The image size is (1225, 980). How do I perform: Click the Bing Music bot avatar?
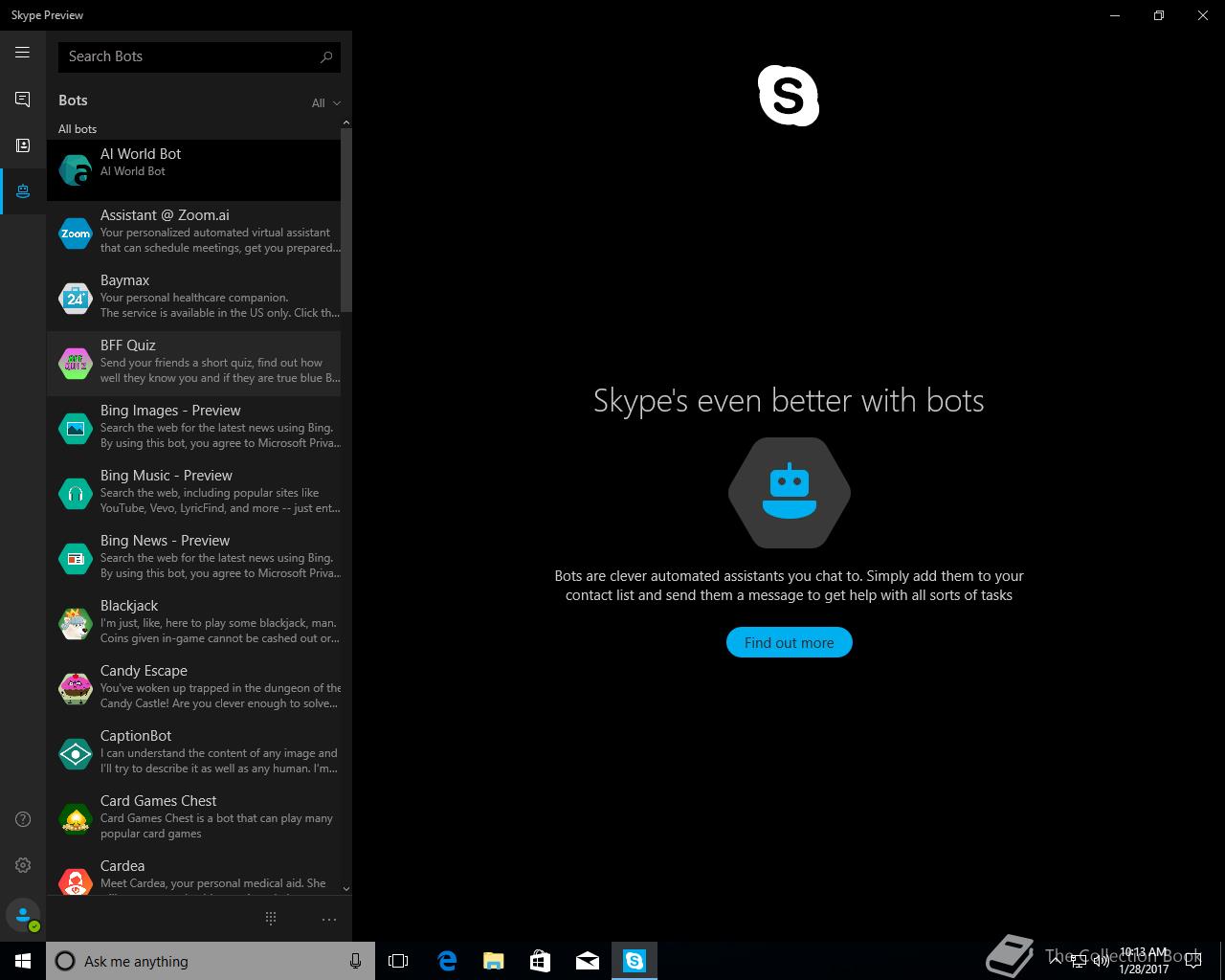tap(75, 494)
